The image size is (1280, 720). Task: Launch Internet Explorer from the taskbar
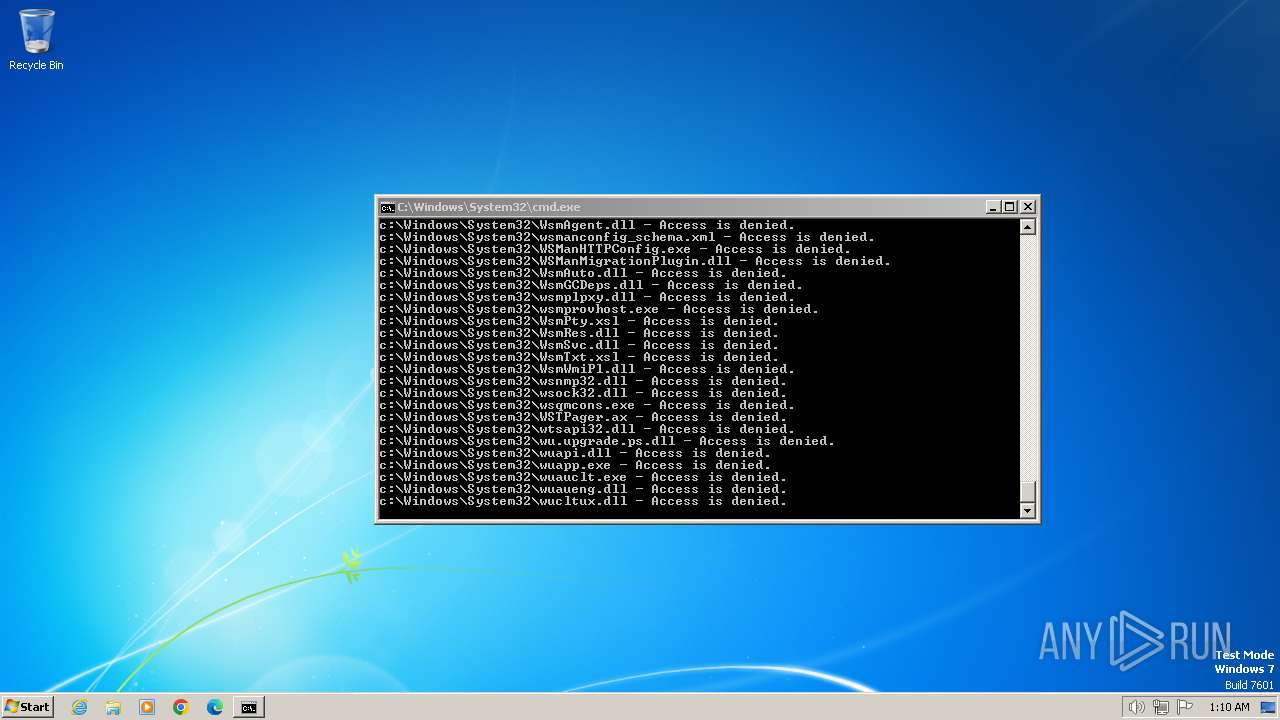79,707
